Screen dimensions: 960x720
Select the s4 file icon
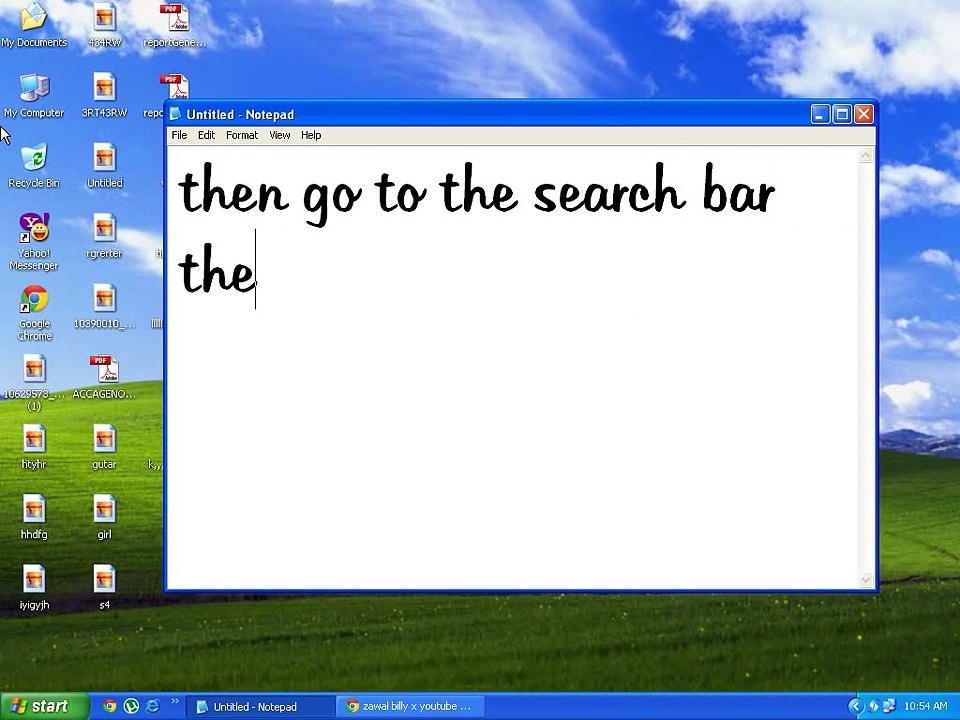(x=105, y=588)
